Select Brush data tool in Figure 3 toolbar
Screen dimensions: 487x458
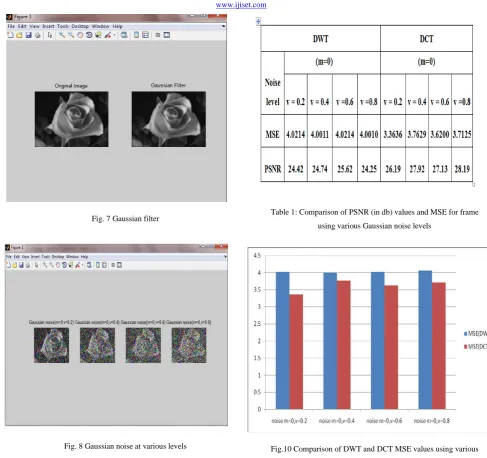[107, 35]
